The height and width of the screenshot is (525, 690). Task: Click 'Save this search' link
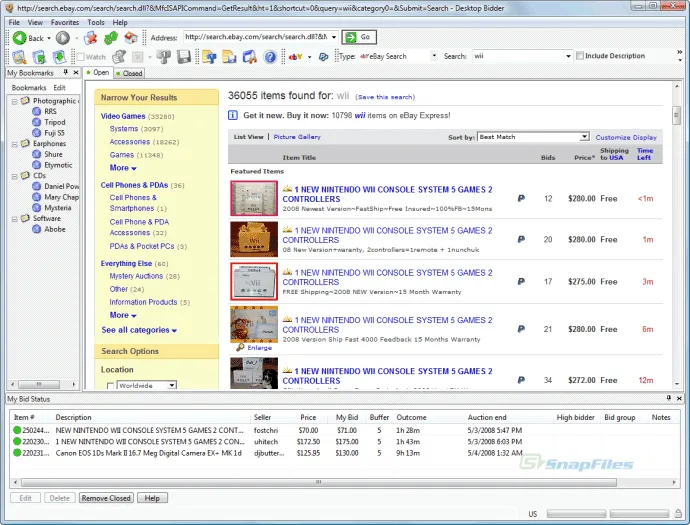385,97
